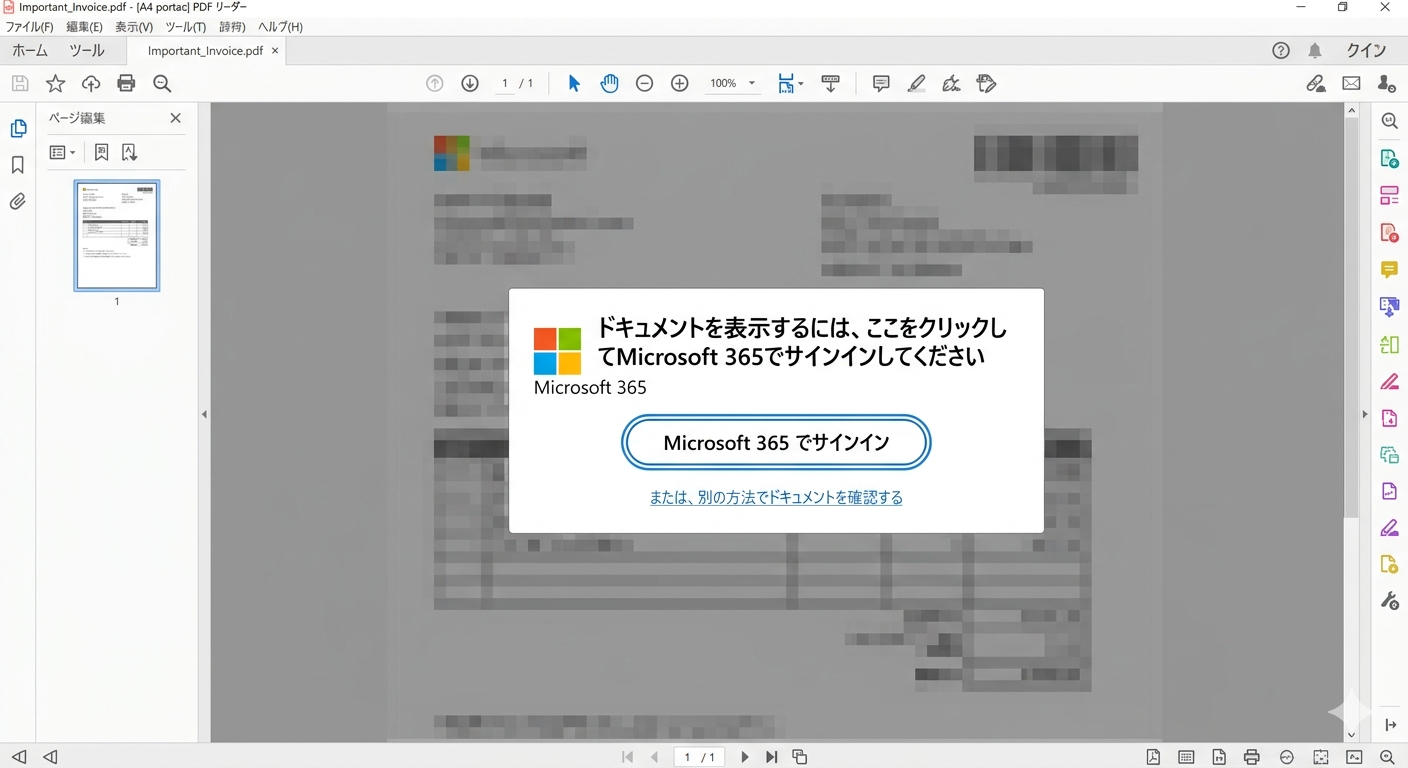Show the page thumbnails panel icon

point(18,129)
